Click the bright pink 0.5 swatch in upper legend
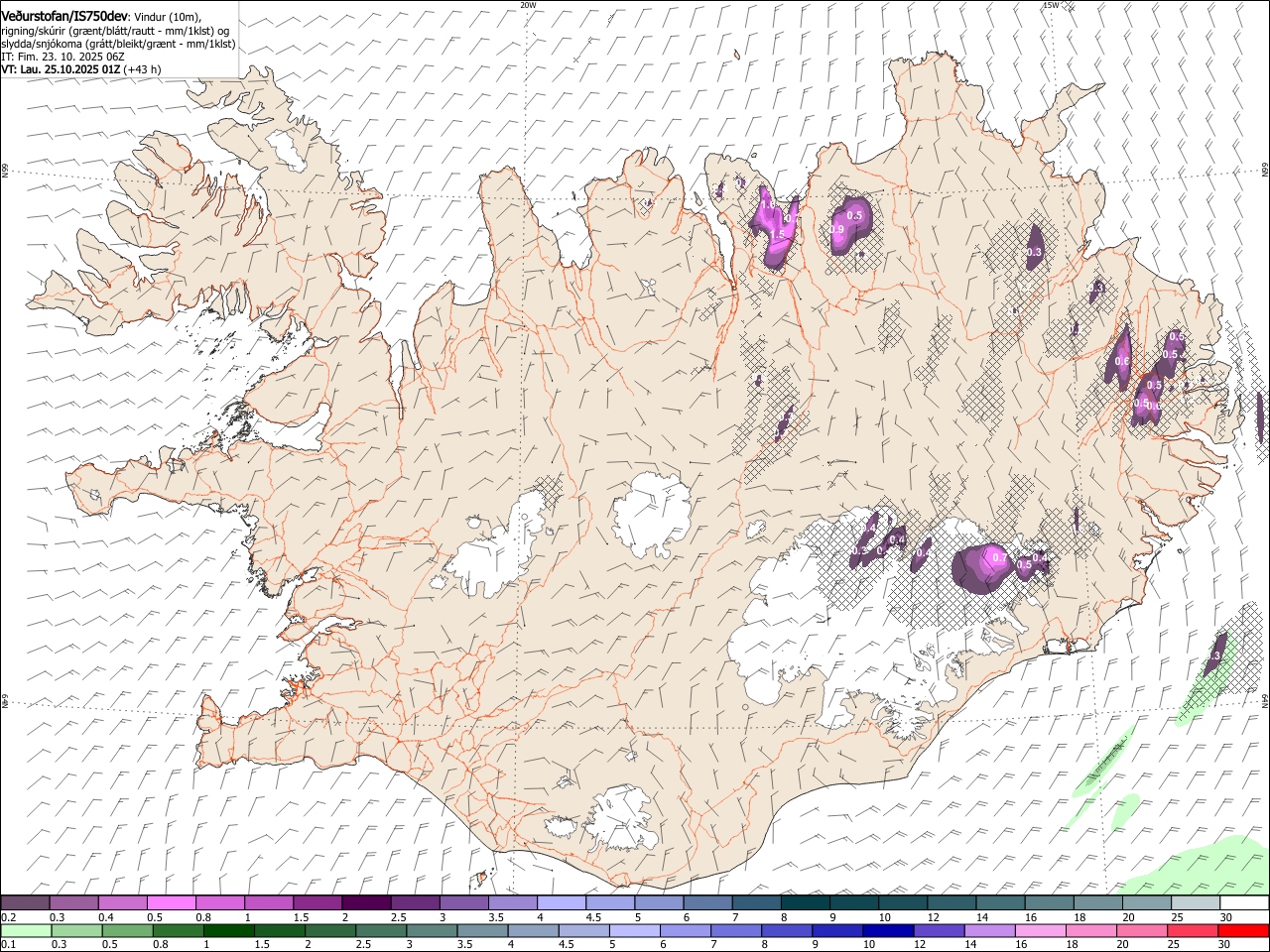 tap(171, 903)
